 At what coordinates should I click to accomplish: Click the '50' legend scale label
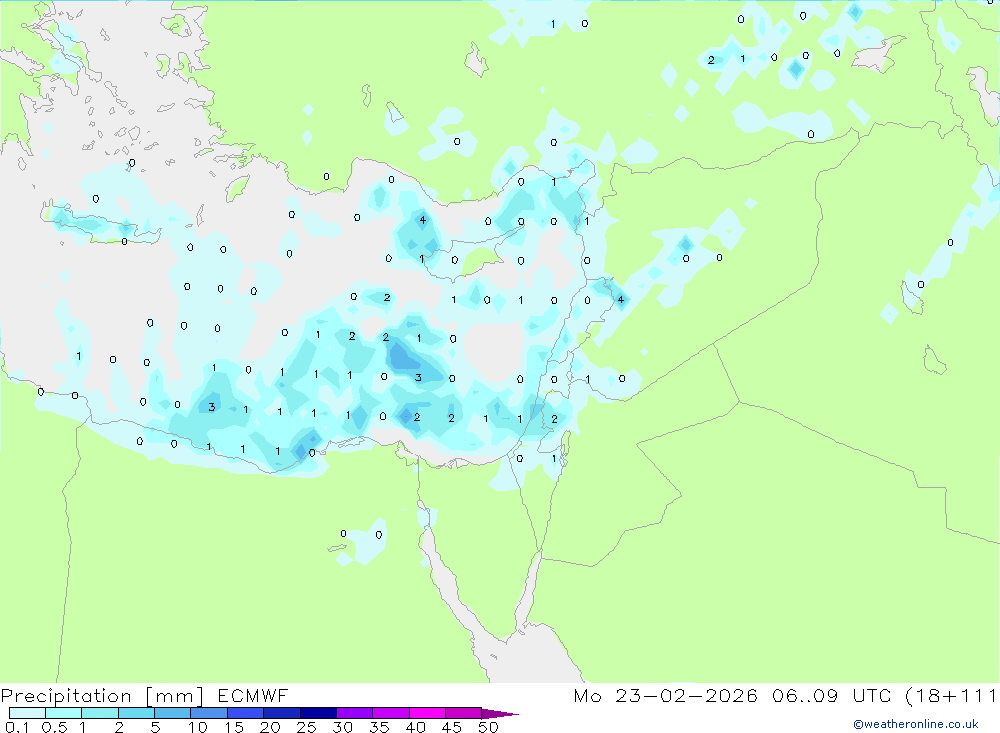pyautogui.click(x=488, y=727)
